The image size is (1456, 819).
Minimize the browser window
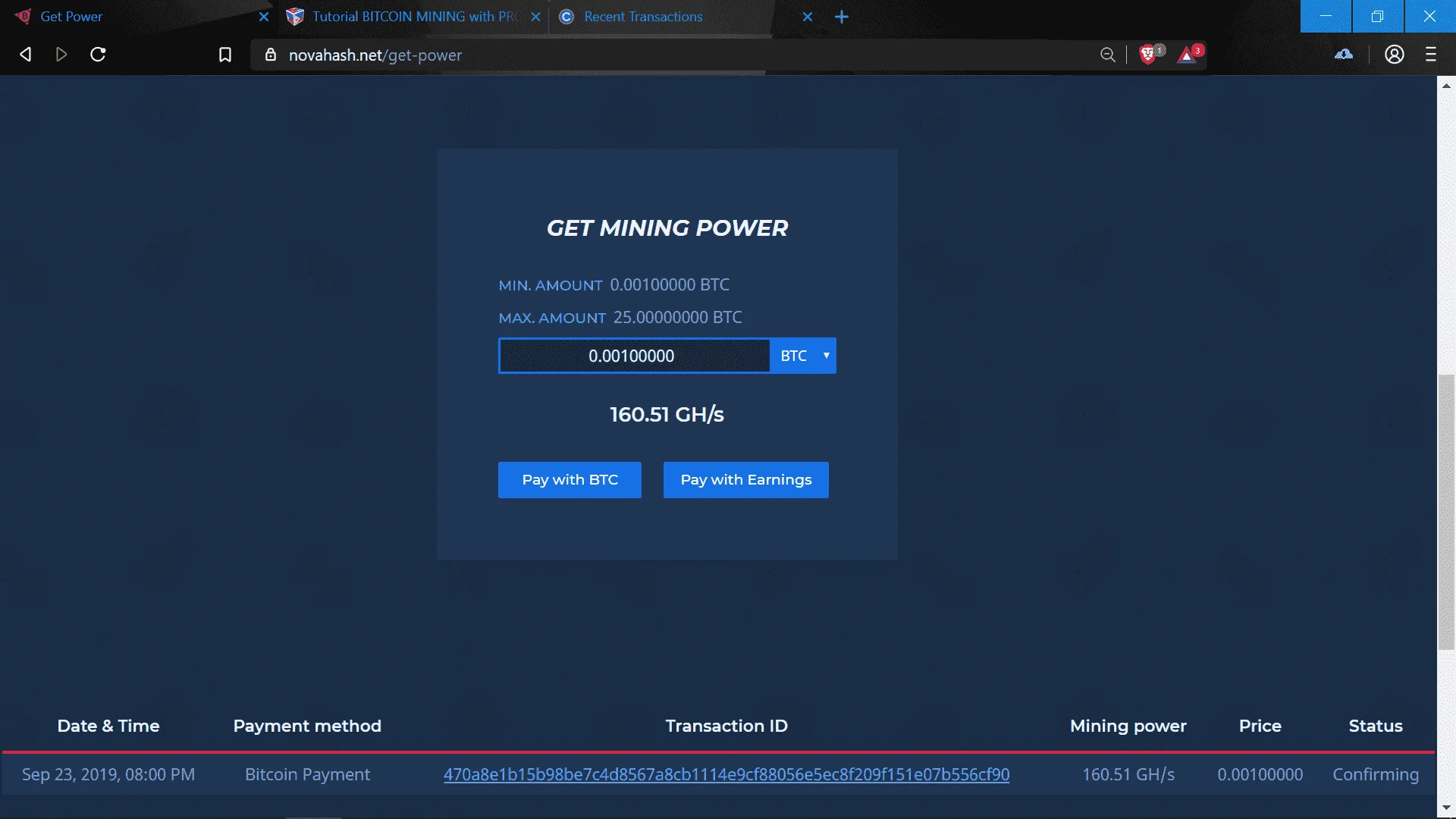[x=1326, y=16]
